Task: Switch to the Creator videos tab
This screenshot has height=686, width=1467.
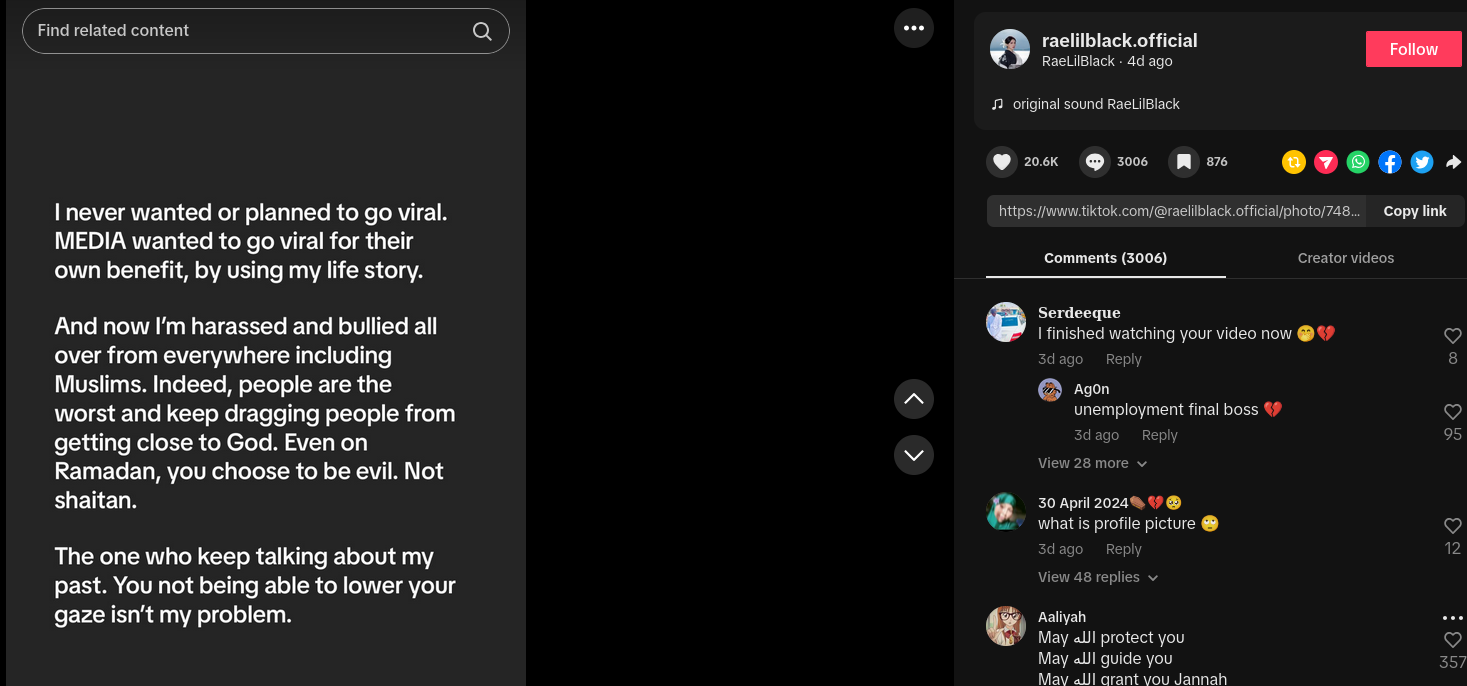Action: coord(1345,258)
